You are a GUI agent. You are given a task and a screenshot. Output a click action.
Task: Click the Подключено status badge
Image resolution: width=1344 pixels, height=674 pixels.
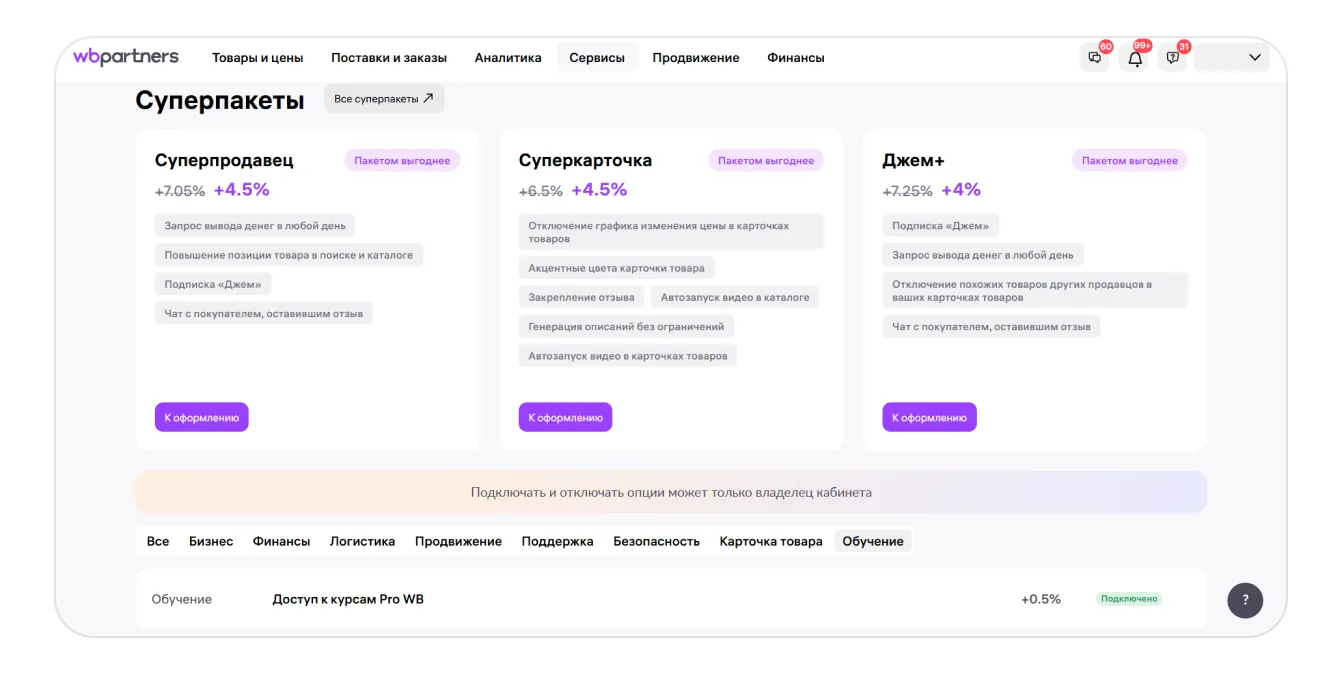tap(1129, 599)
